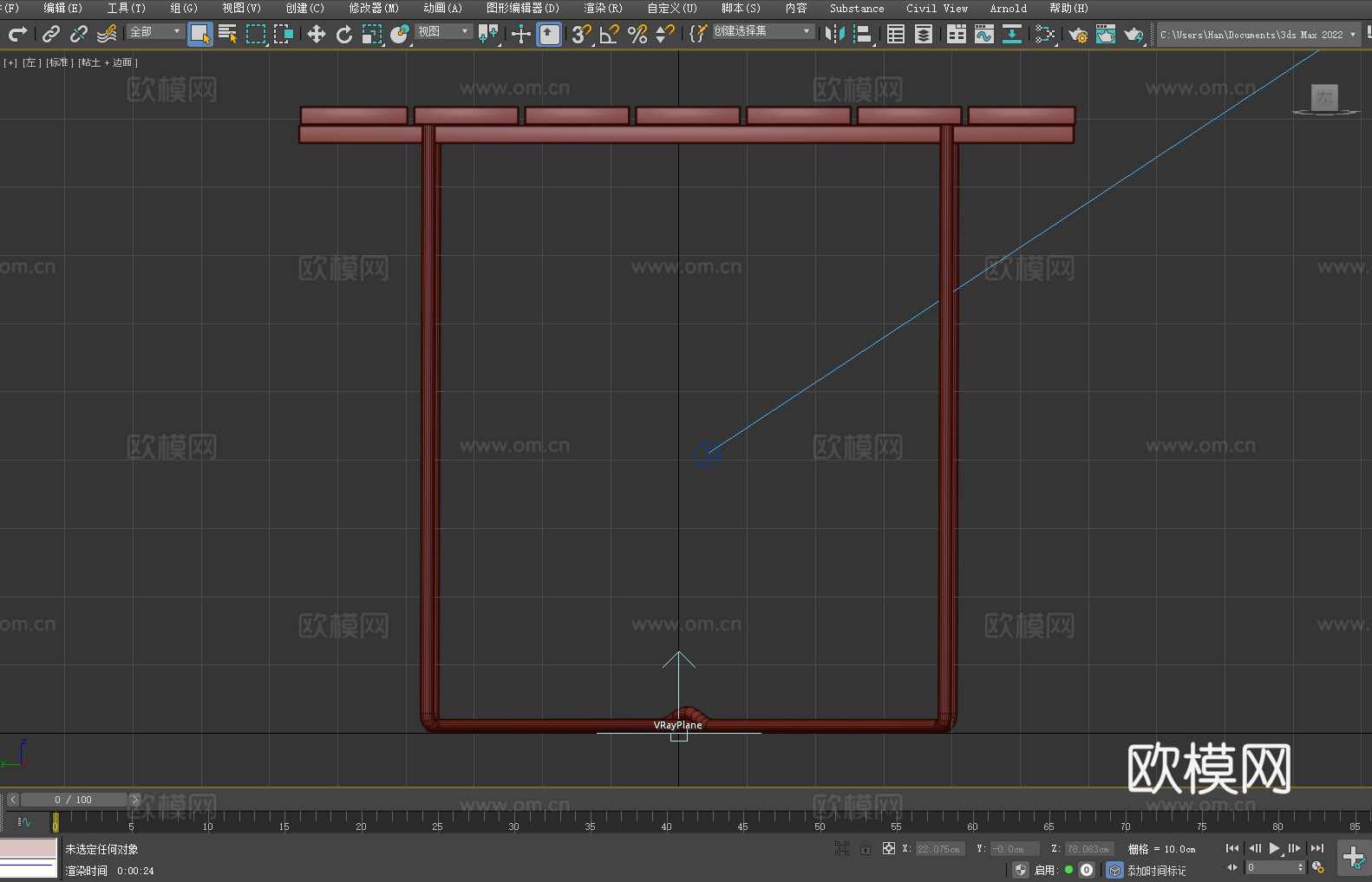
Task: Toggle Absolute/Offset transform type-in mode
Action: pyautogui.click(x=888, y=848)
